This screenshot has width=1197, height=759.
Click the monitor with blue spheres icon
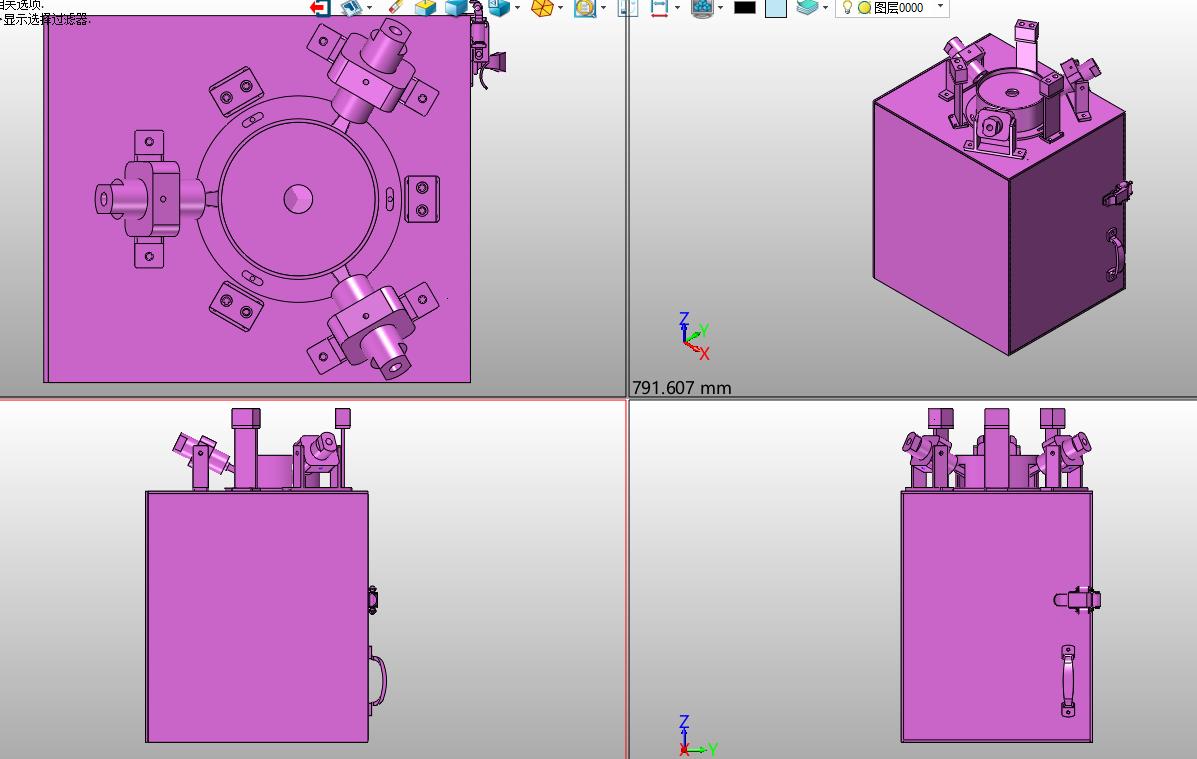click(x=702, y=8)
